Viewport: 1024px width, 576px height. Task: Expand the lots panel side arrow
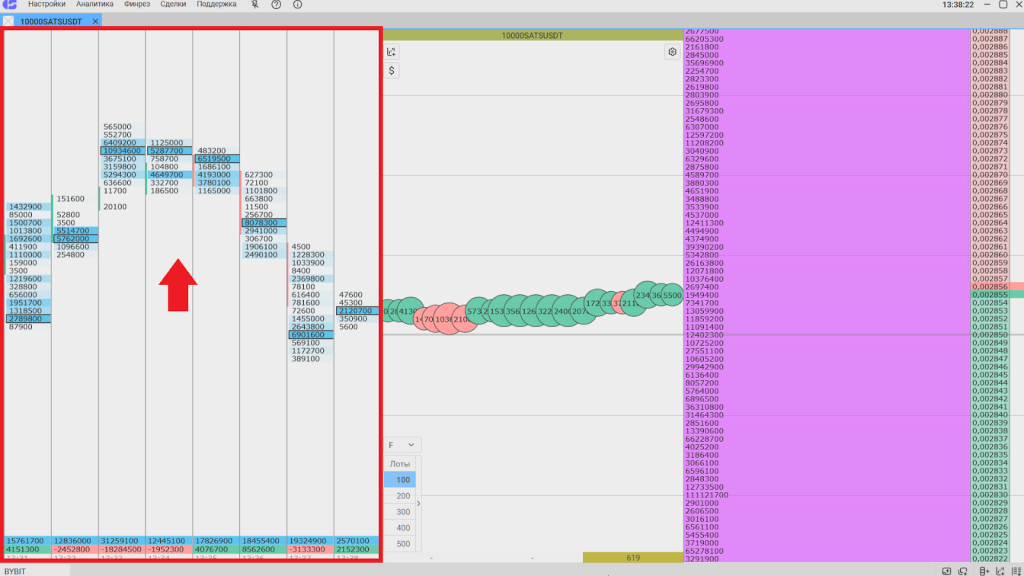tap(419, 503)
